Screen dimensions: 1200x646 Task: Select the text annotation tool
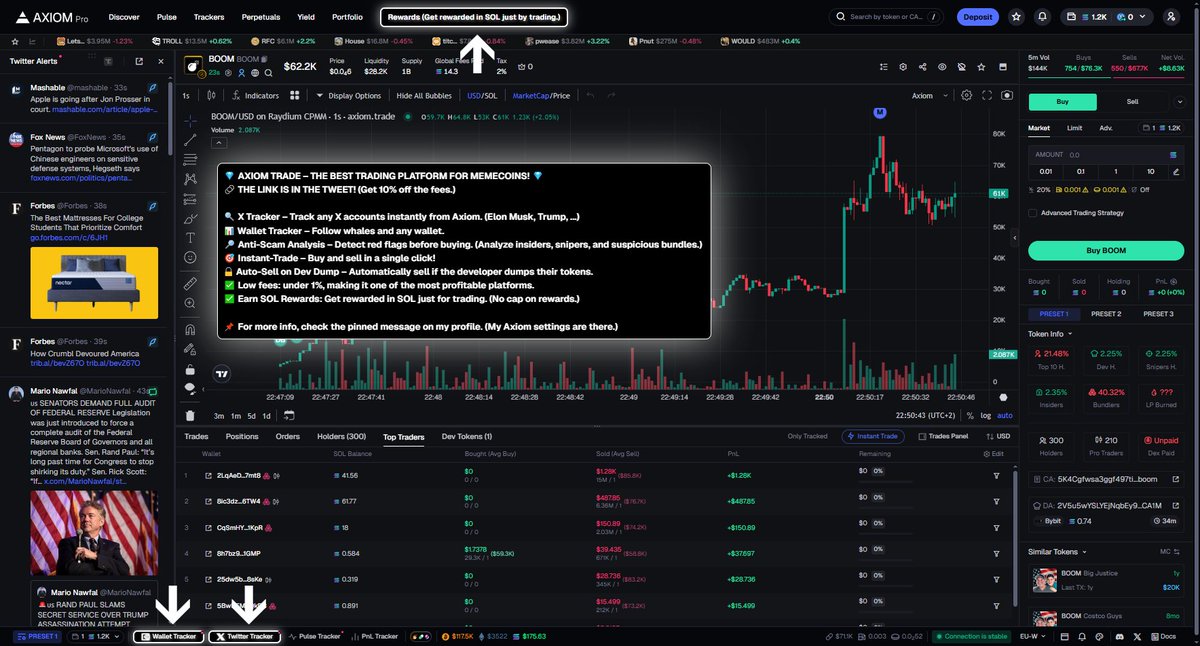(x=190, y=238)
